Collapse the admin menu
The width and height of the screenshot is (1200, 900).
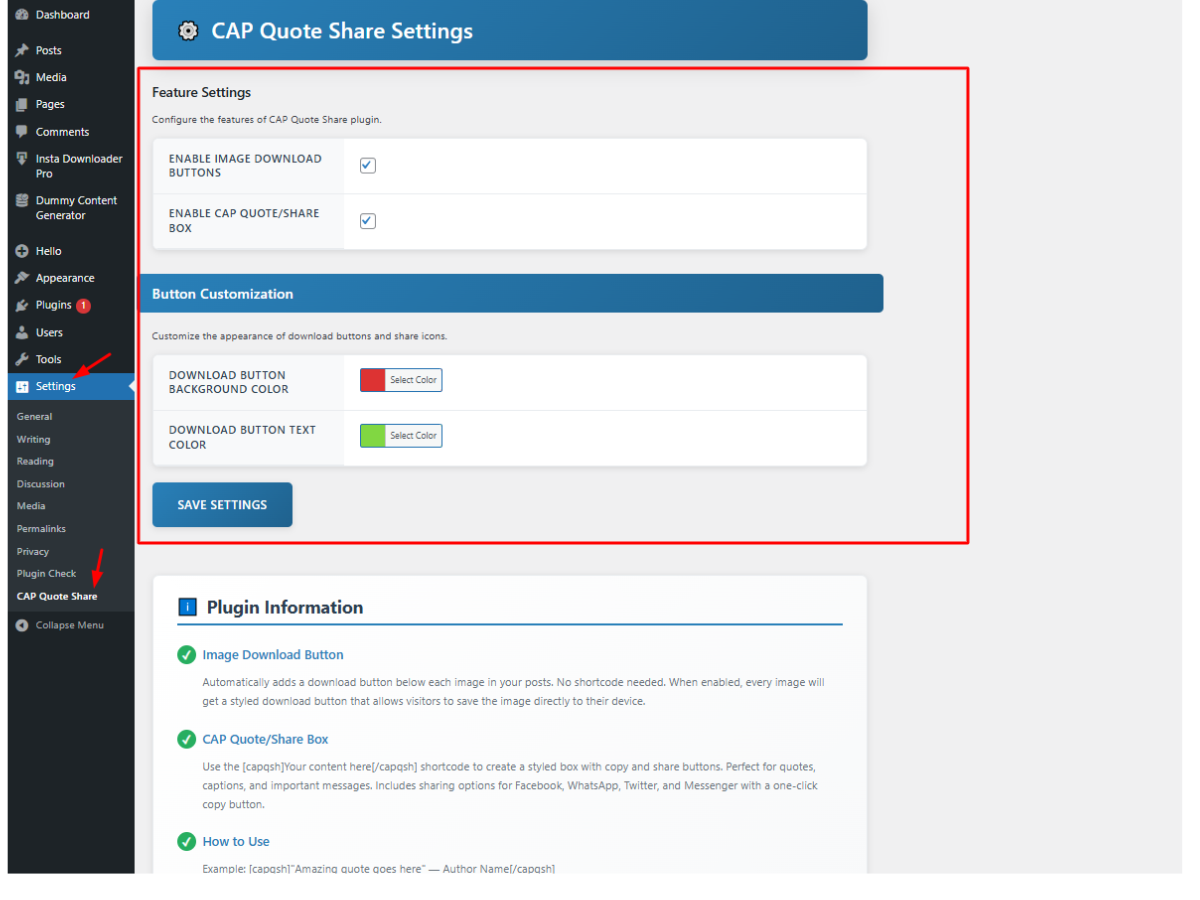pyautogui.click(x=62, y=624)
